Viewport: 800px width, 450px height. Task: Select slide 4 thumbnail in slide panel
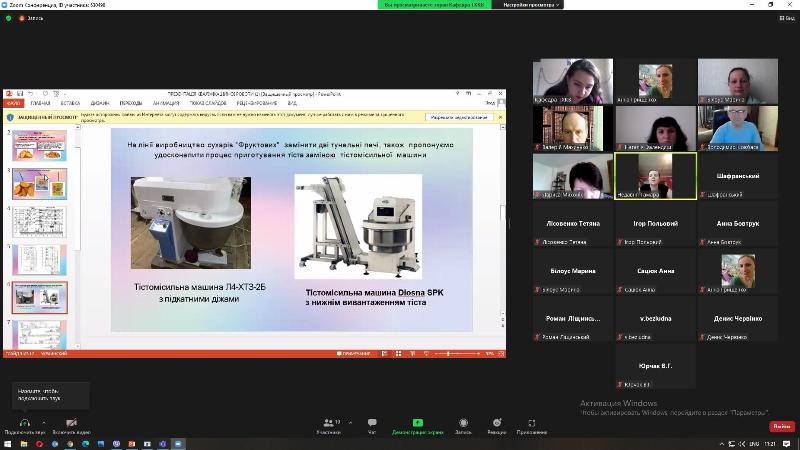(39, 222)
